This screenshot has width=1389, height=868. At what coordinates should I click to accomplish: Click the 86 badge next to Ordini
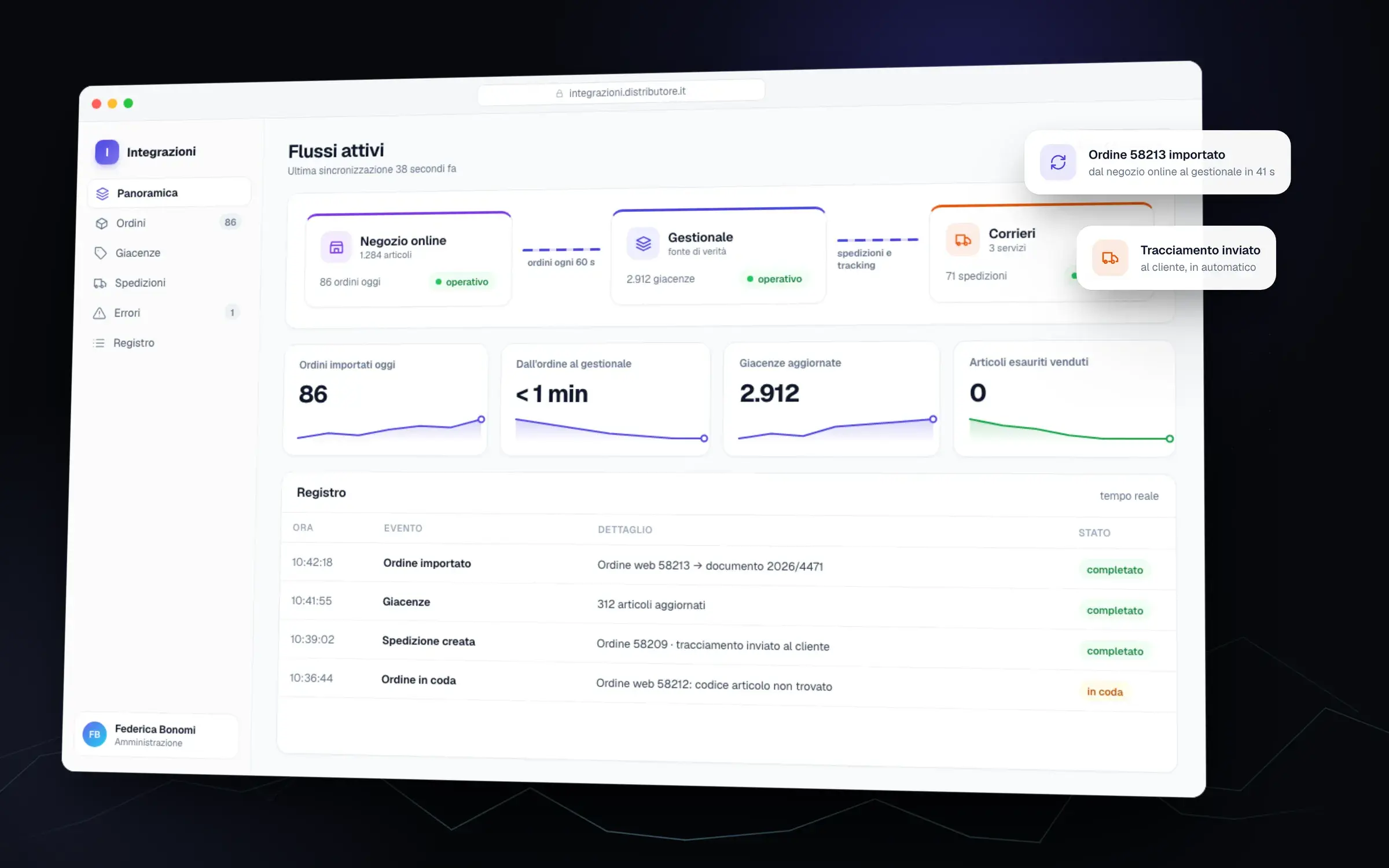point(230,222)
